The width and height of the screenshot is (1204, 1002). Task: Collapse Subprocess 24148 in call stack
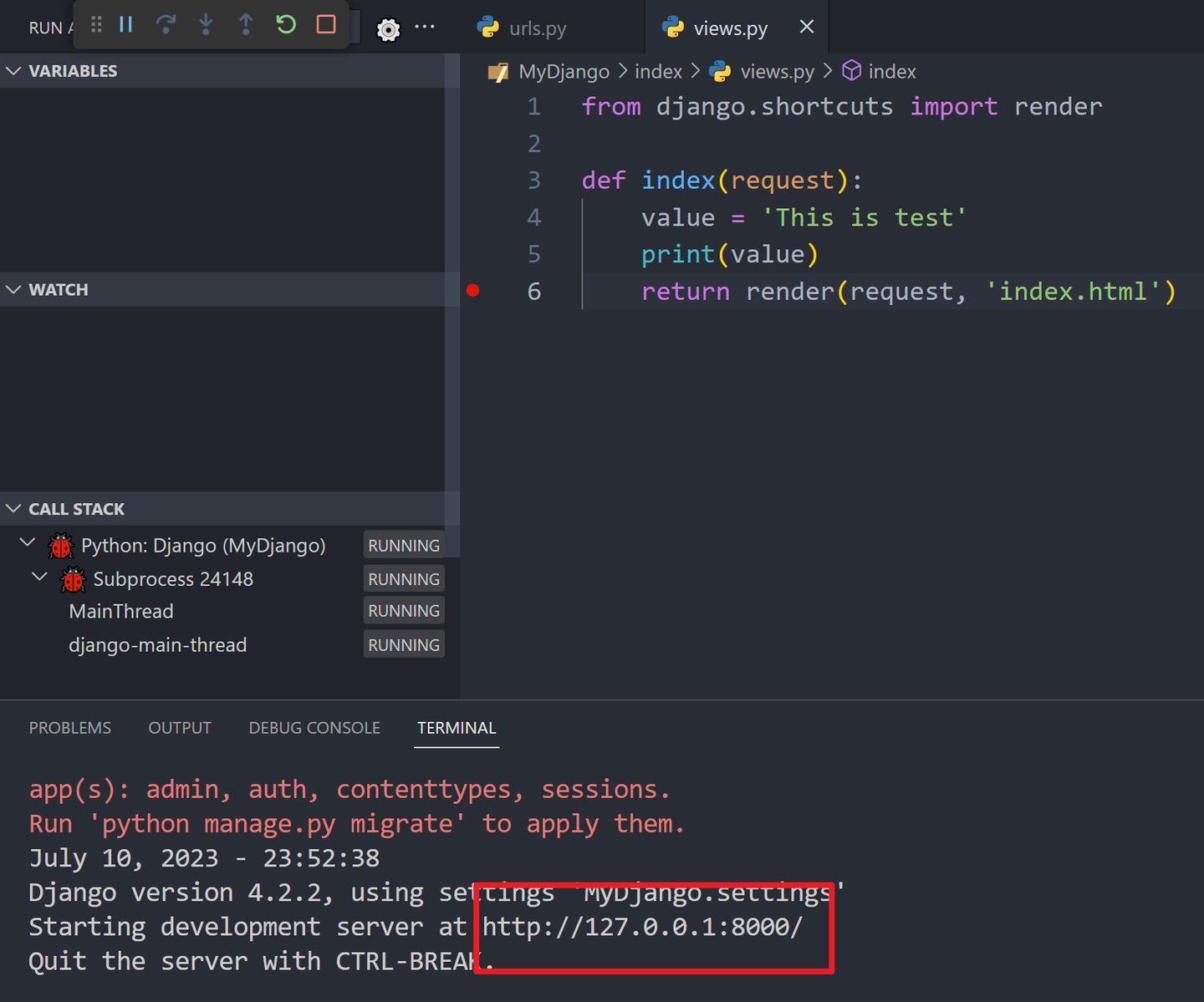pos(38,577)
